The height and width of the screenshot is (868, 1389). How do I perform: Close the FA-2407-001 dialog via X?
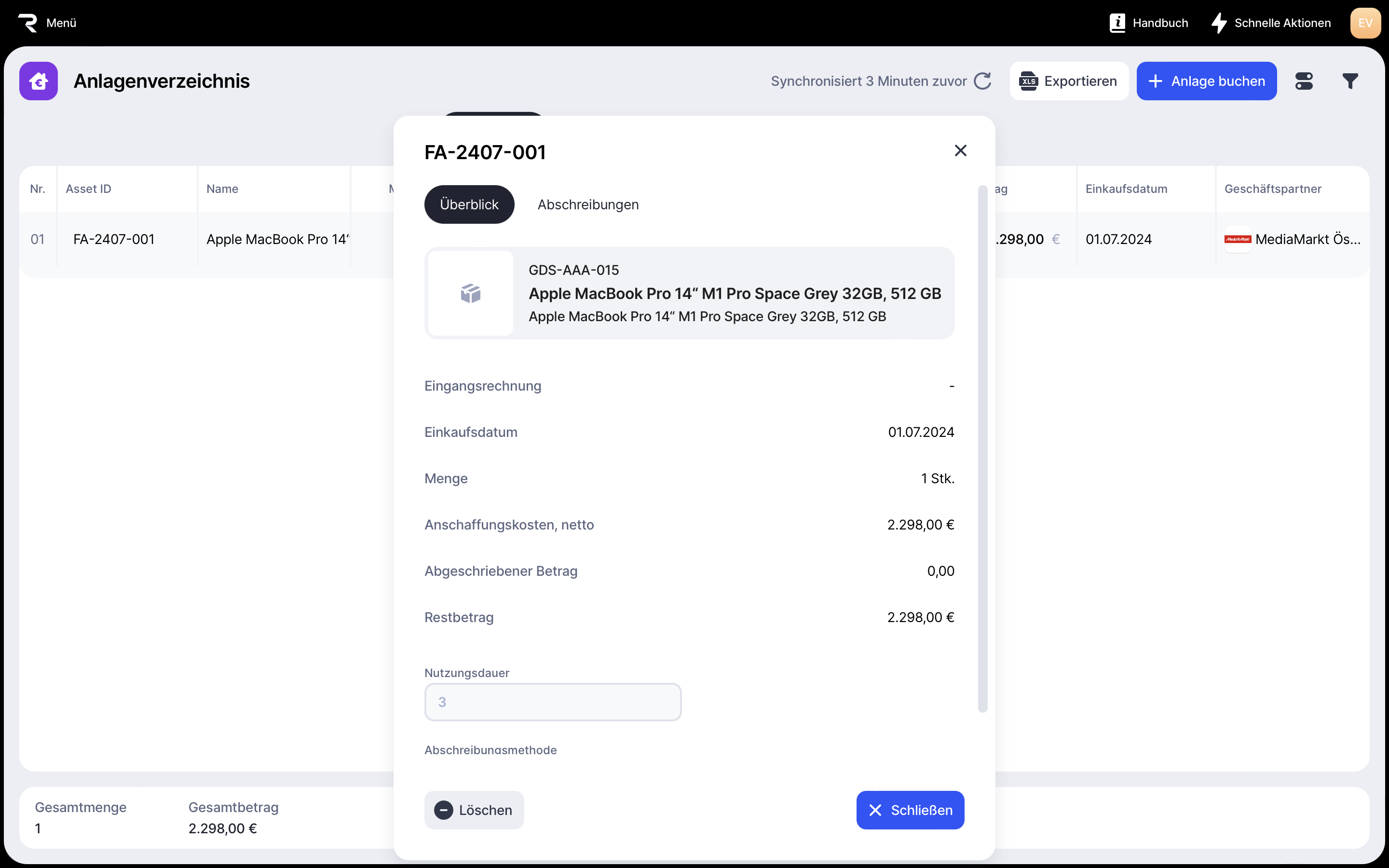(x=960, y=150)
